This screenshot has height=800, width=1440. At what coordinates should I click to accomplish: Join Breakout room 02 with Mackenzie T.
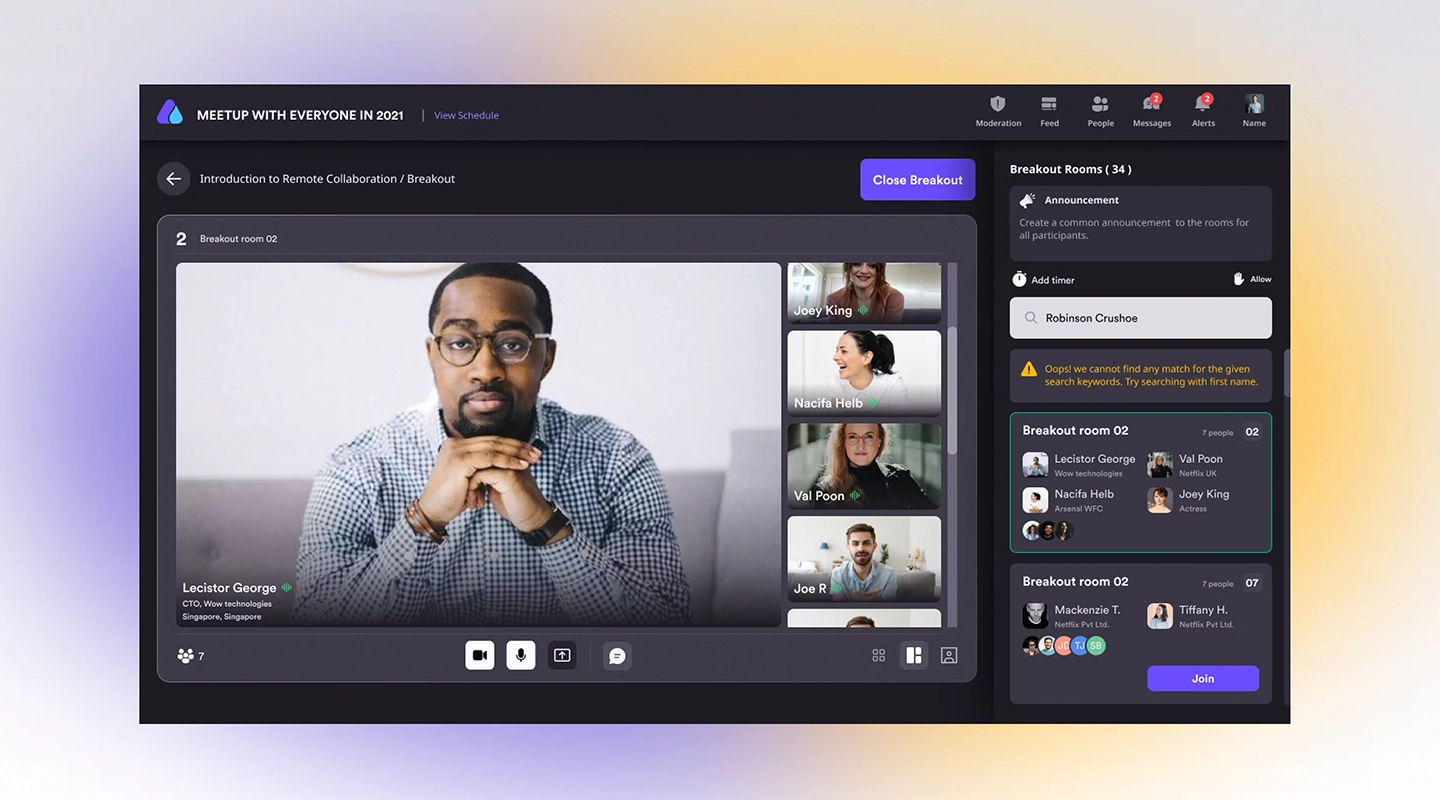click(1203, 678)
